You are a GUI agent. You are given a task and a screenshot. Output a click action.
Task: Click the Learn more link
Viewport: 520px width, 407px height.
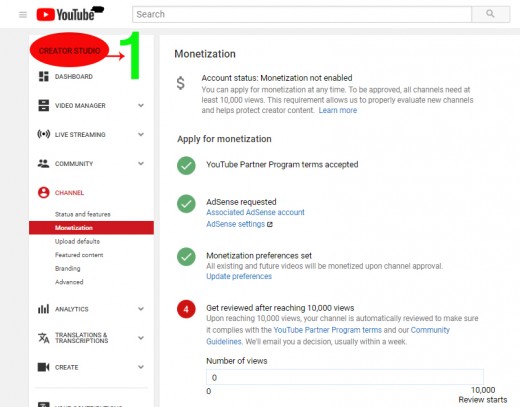click(x=338, y=110)
